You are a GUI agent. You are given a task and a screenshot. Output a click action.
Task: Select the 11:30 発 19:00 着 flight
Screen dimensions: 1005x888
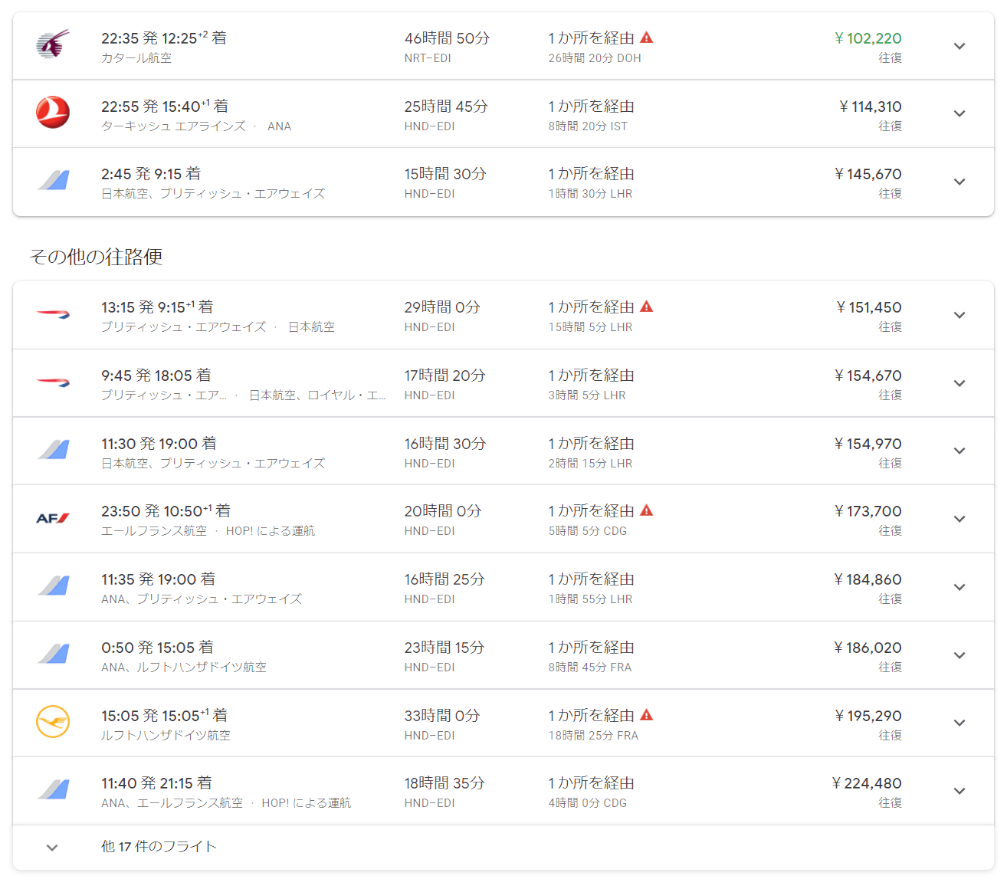(158, 443)
